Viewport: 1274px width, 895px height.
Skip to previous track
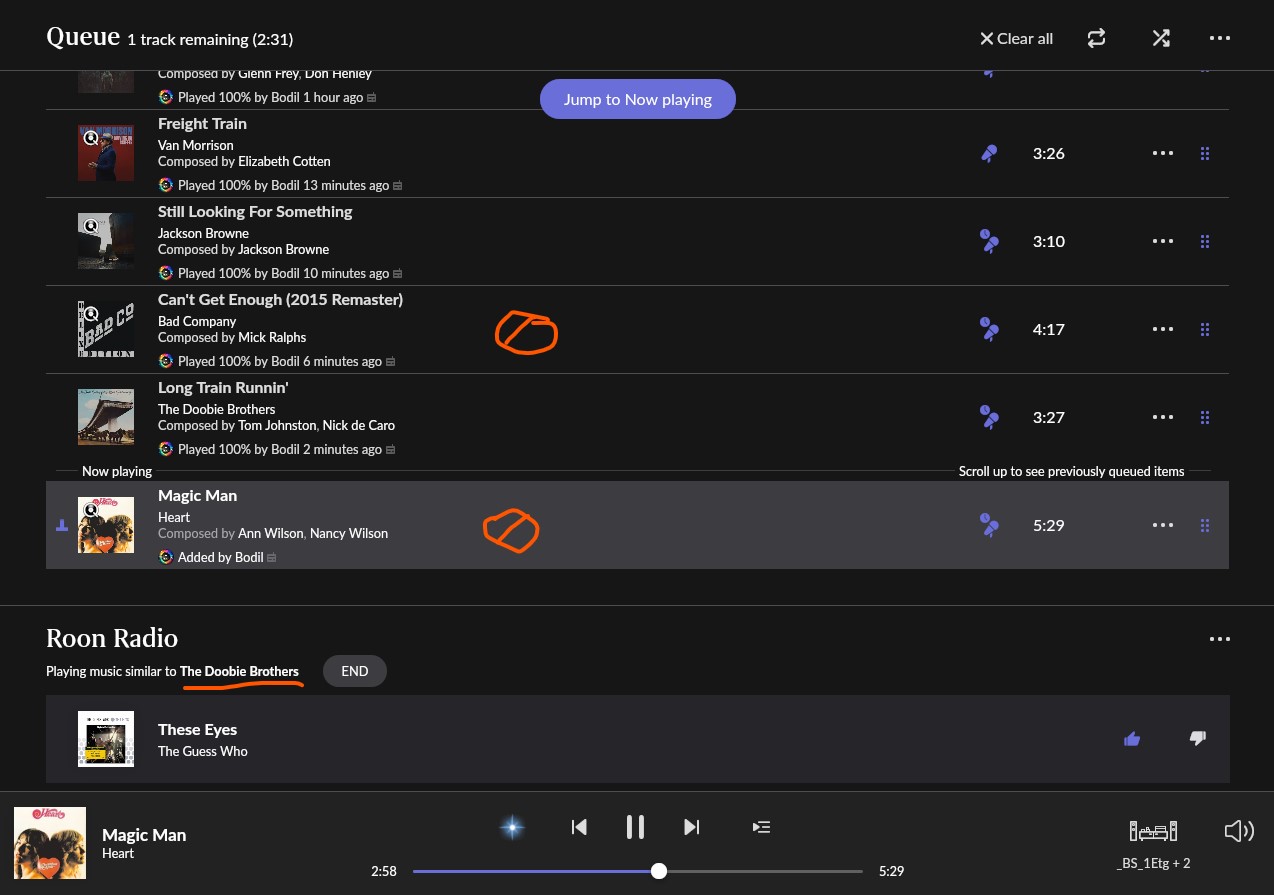(579, 827)
